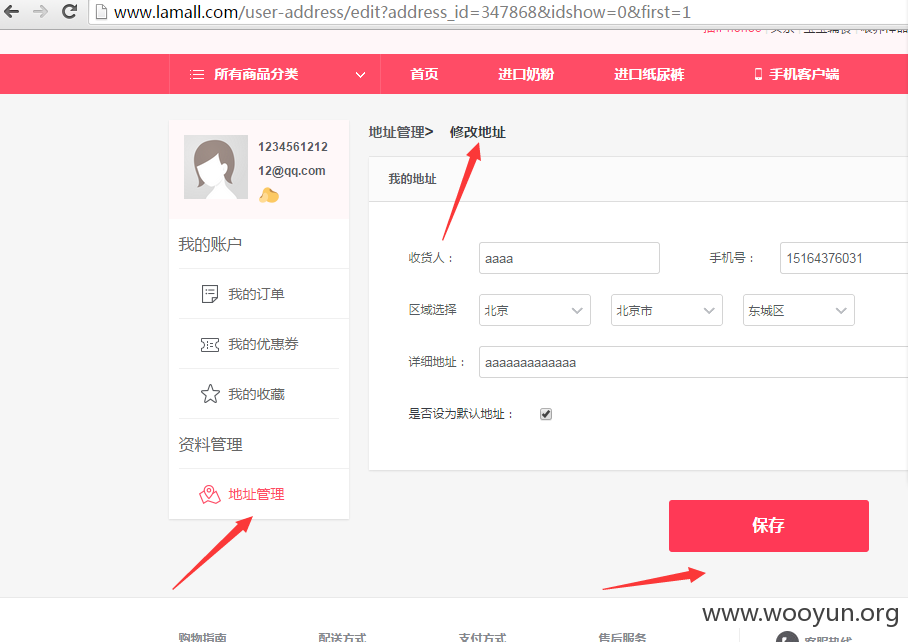Click the 我的收藏 star icon
Viewport: 908px width, 642px height.
[x=210, y=394]
